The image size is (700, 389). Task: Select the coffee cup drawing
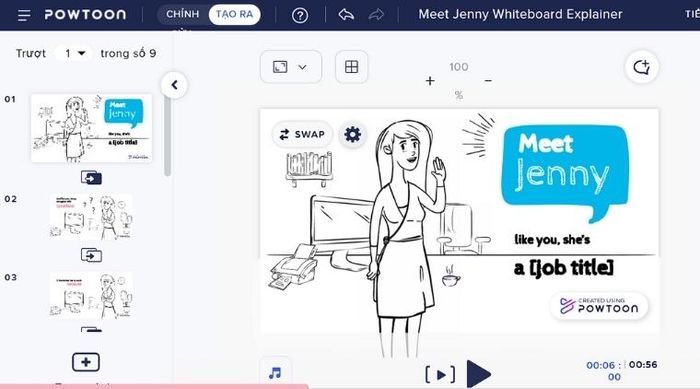(451, 276)
